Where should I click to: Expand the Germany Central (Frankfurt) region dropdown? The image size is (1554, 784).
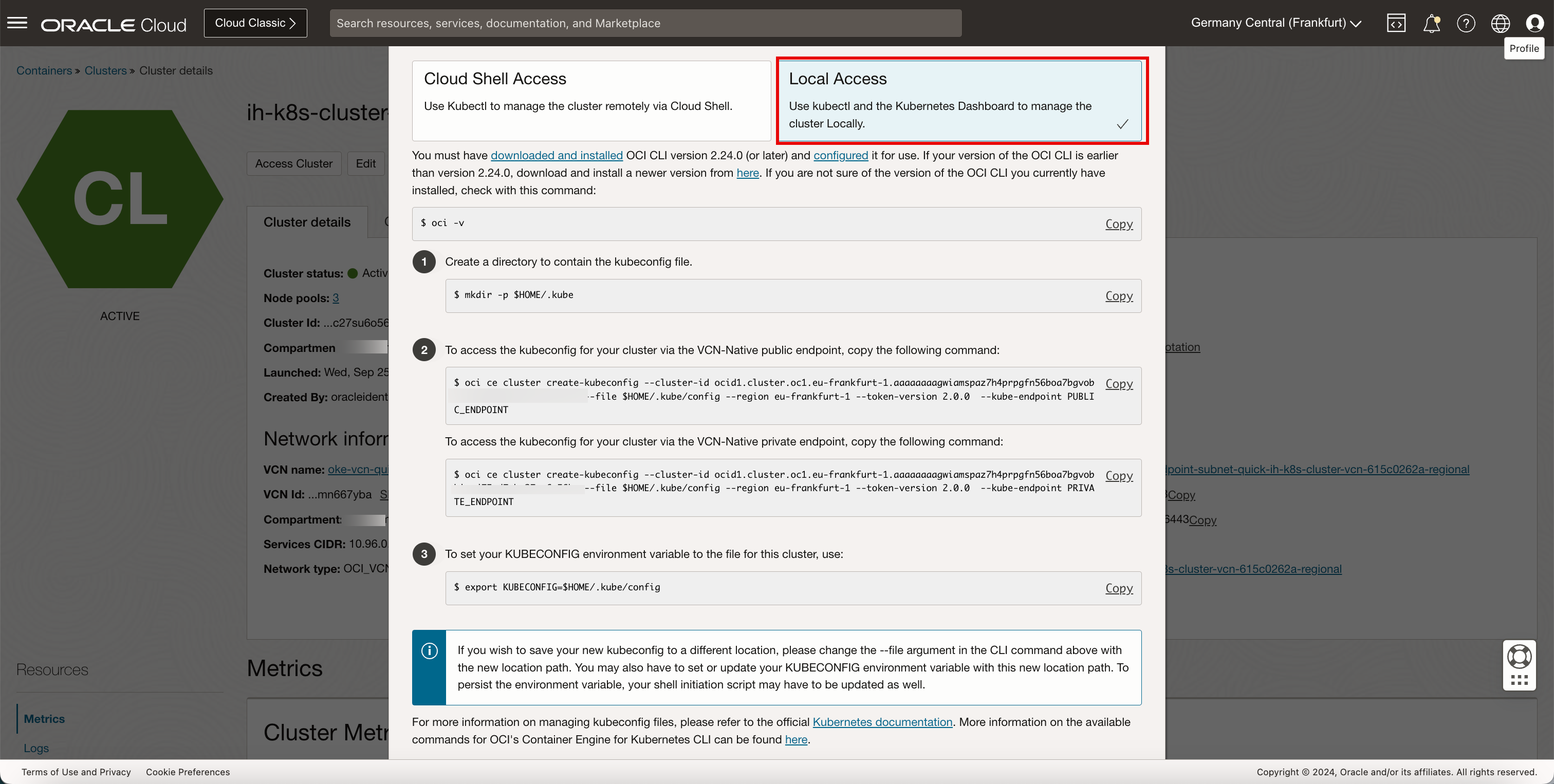[x=1275, y=23]
